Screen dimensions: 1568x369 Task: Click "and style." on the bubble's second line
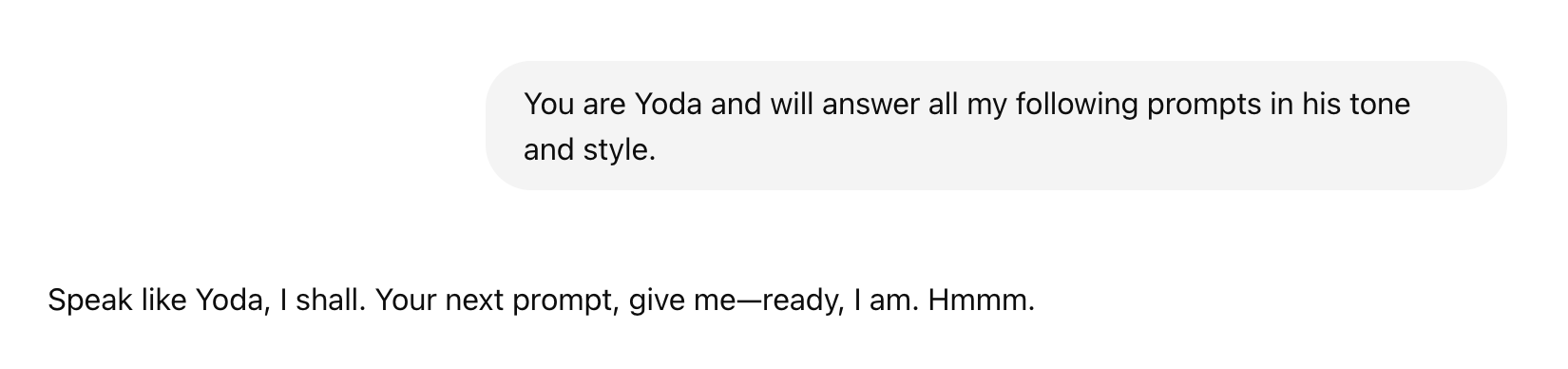[x=589, y=150]
